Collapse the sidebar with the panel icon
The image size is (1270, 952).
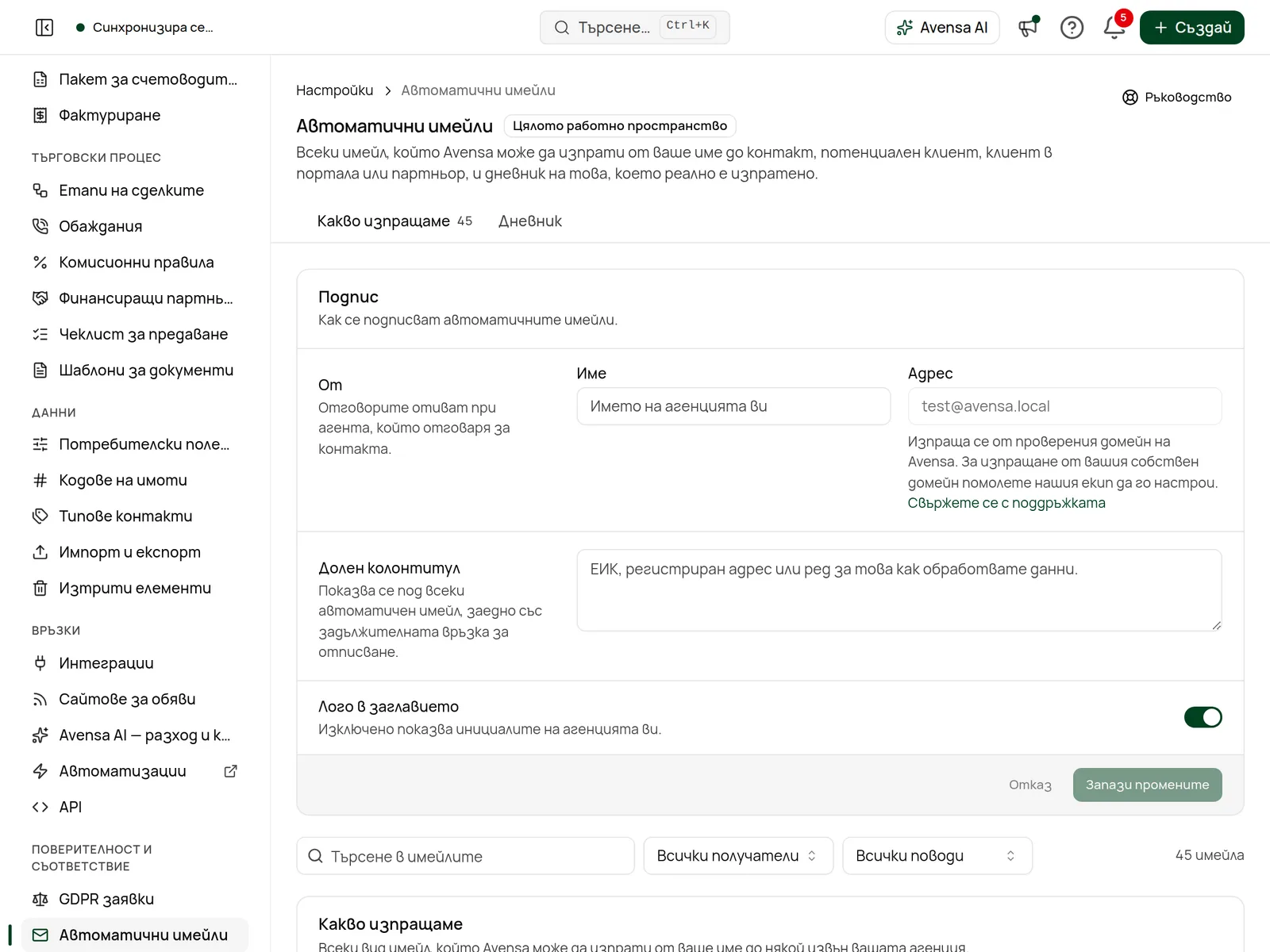(x=44, y=28)
